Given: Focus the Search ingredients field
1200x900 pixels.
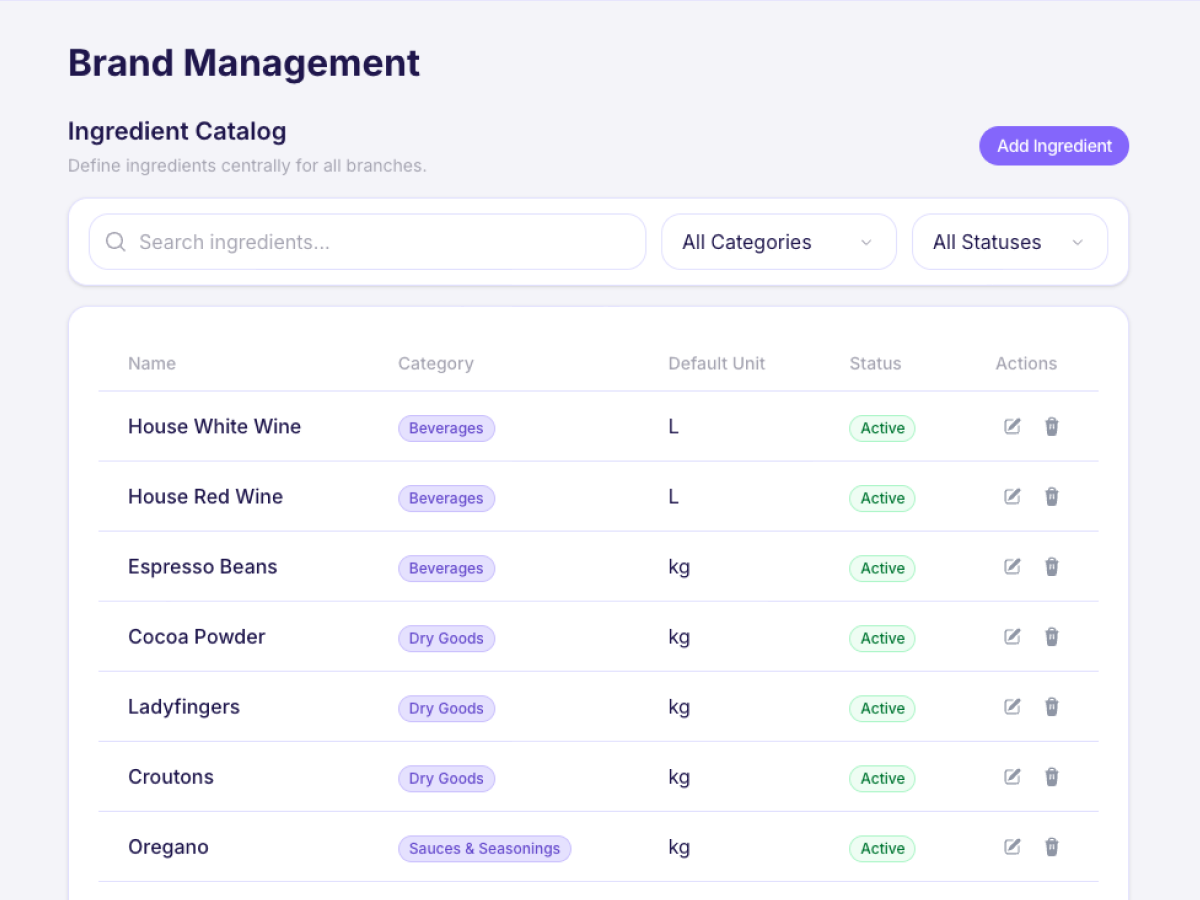Looking at the screenshot, I should (x=368, y=242).
